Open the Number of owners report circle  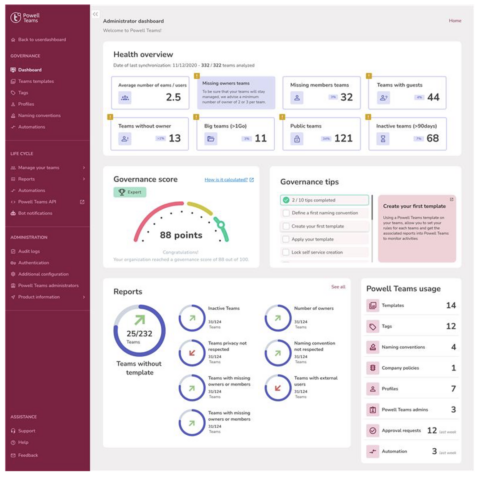pos(278,318)
